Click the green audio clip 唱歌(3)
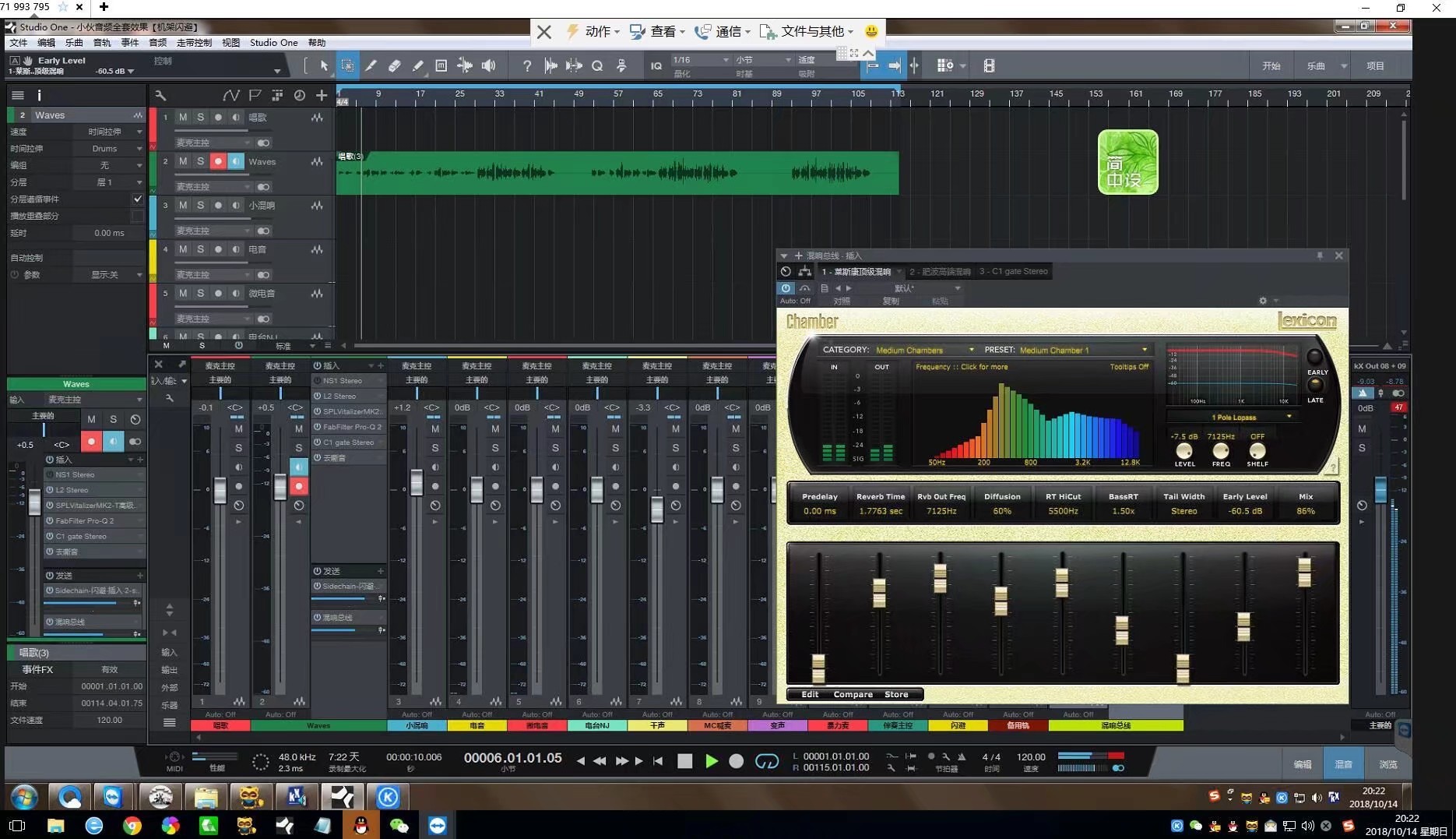The height and width of the screenshot is (839, 1456). (x=617, y=173)
